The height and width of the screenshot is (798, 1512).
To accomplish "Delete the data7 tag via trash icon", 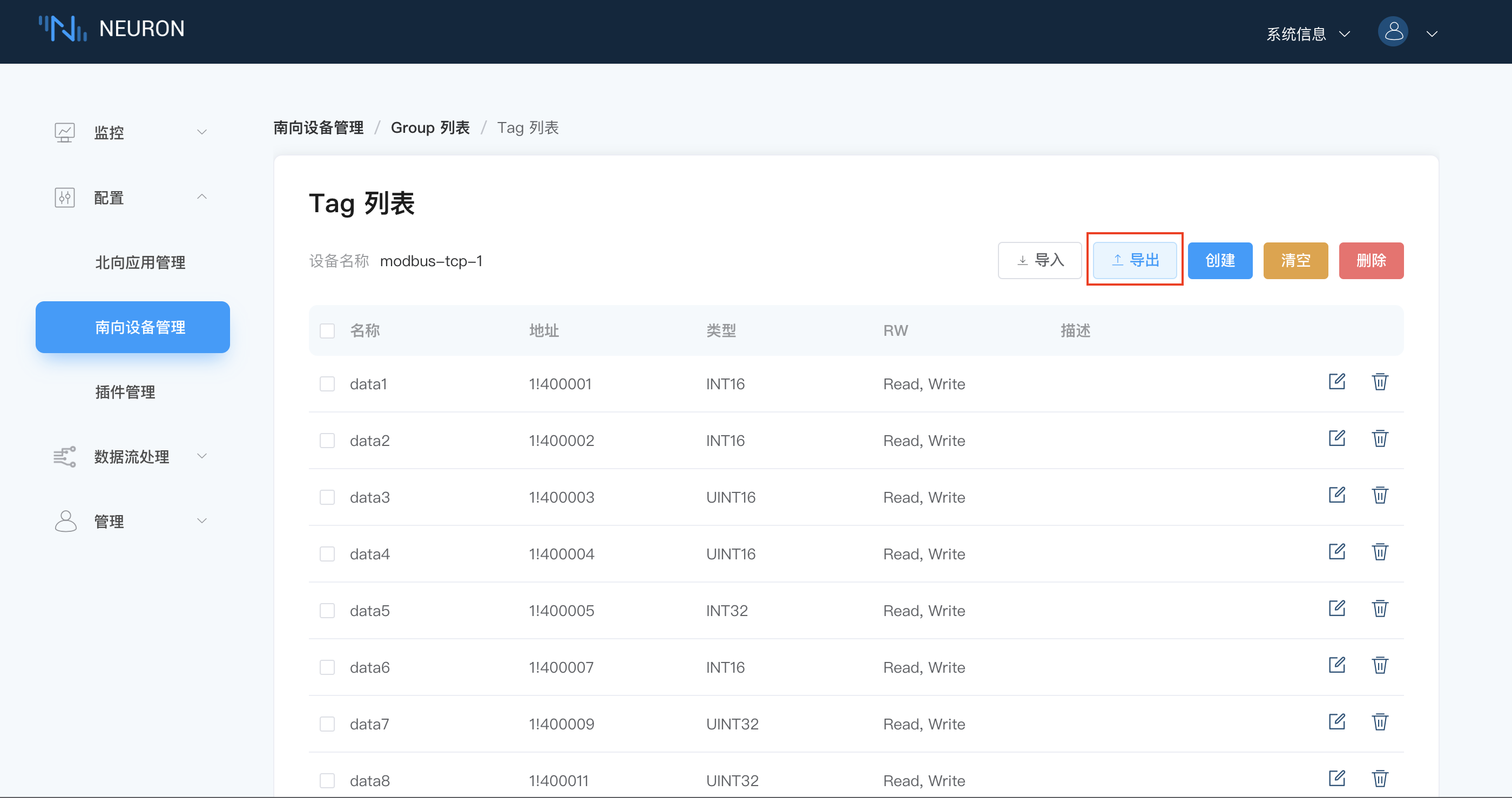I will (1380, 722).
